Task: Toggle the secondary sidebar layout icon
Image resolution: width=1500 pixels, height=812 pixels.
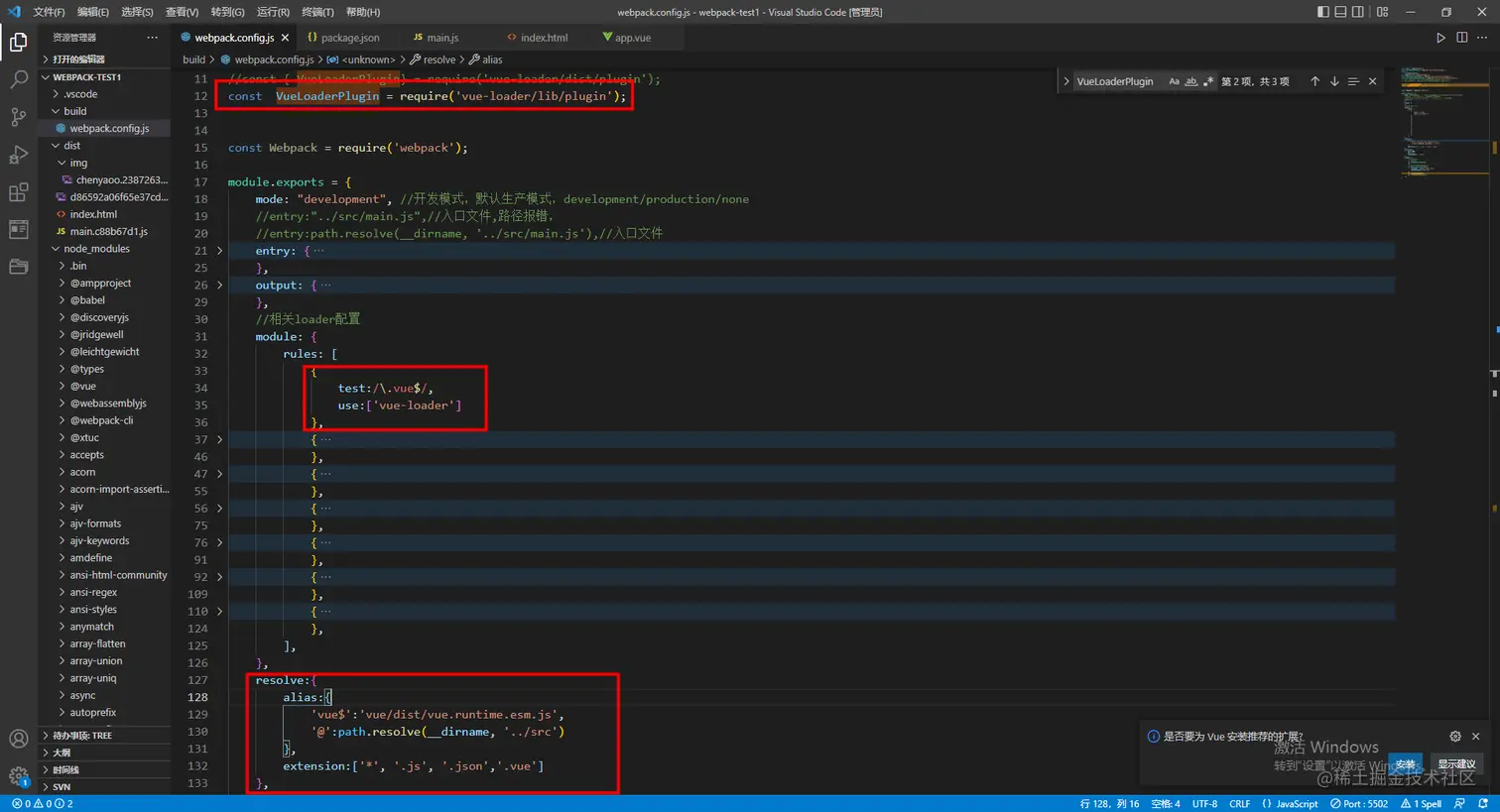Action: (x=1357, y=12)
